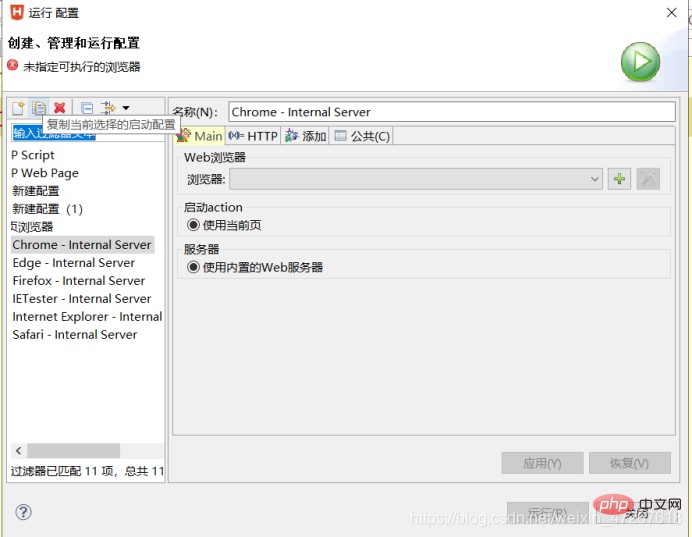Close the run configuration dialog
The image size is (692, 537).
tap(671, 12)
